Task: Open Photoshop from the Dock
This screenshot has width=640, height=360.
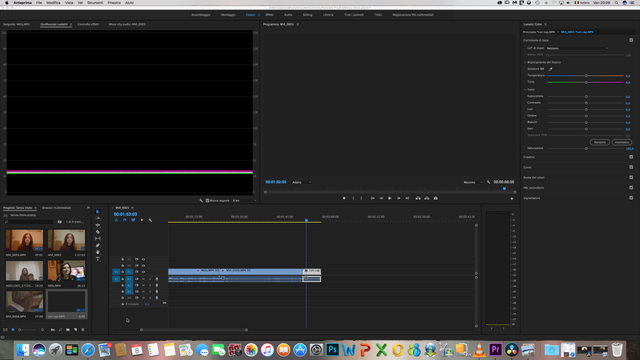Action: (x=333, y=350)
